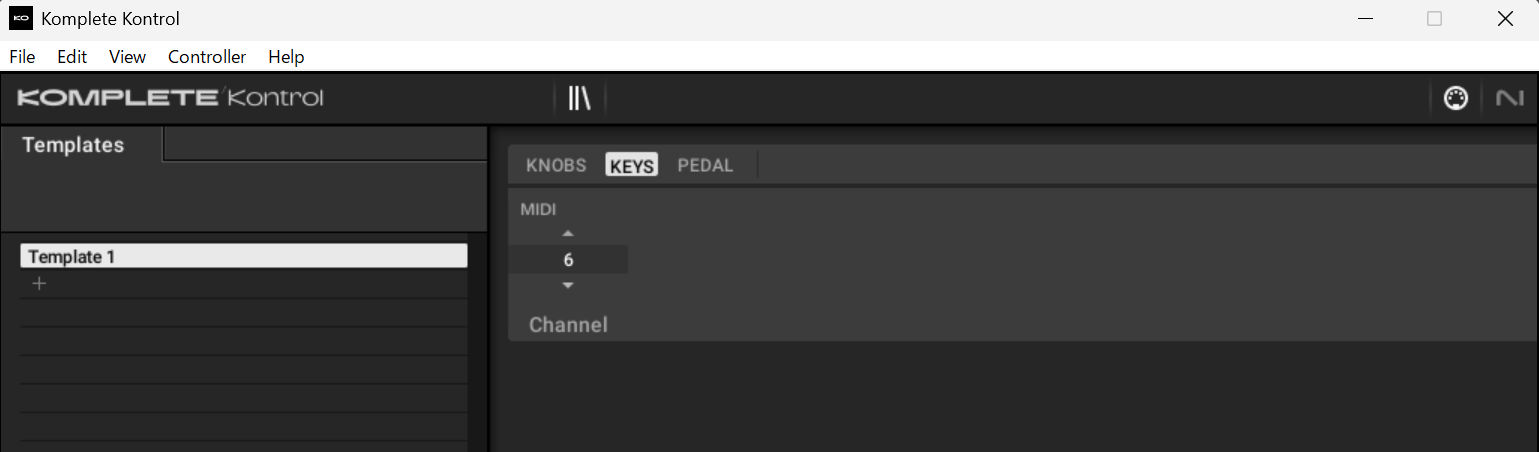Open the library browser icon

[580, 98]
